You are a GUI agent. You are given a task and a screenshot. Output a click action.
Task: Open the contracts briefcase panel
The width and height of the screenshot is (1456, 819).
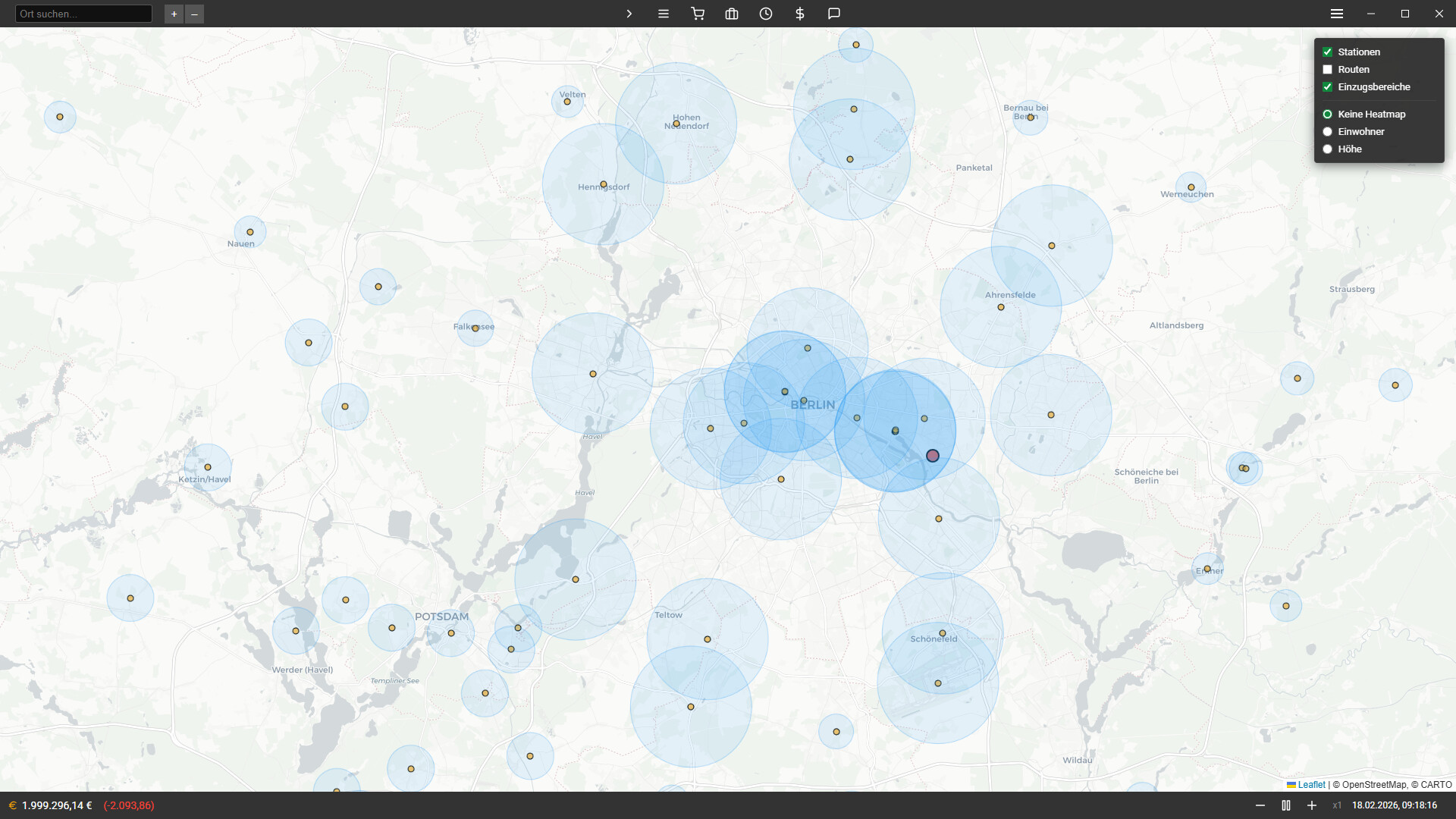732,14
